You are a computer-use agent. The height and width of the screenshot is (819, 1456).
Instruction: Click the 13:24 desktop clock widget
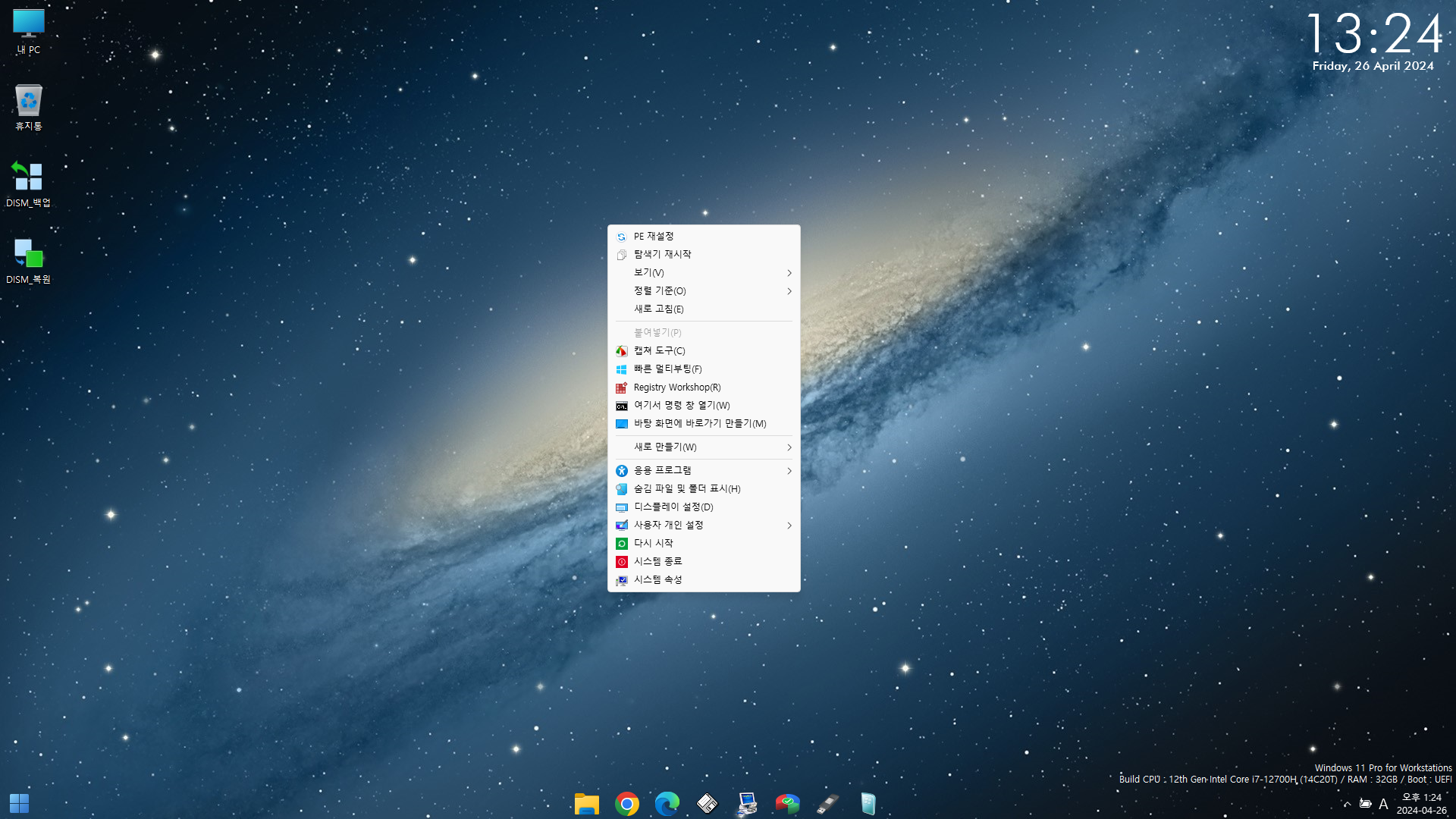click(1374, 33)
